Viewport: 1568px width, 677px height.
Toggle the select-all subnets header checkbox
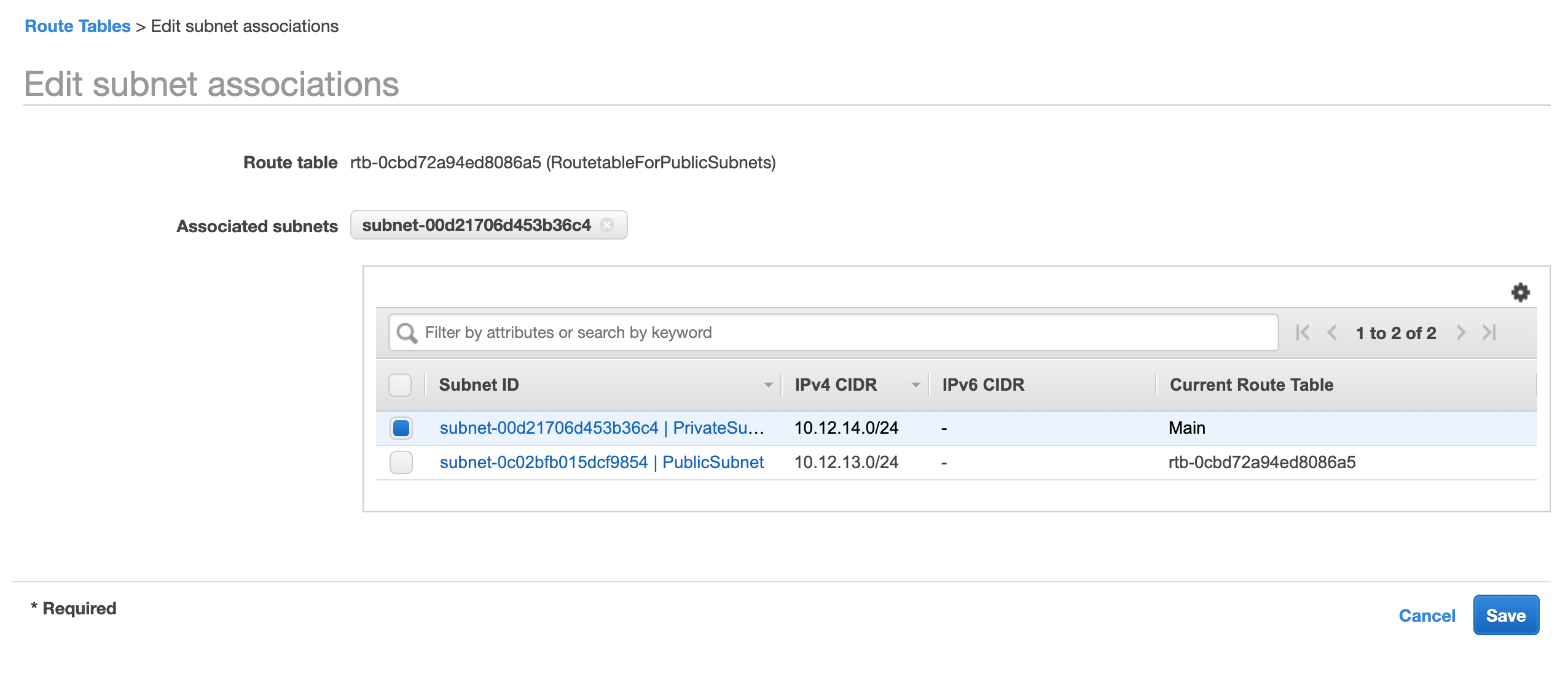coord(400,385)
